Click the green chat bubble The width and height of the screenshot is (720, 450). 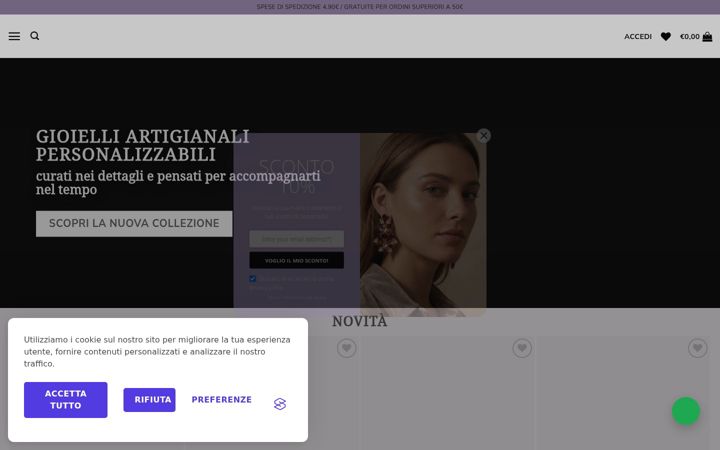(x=686, y=411)
